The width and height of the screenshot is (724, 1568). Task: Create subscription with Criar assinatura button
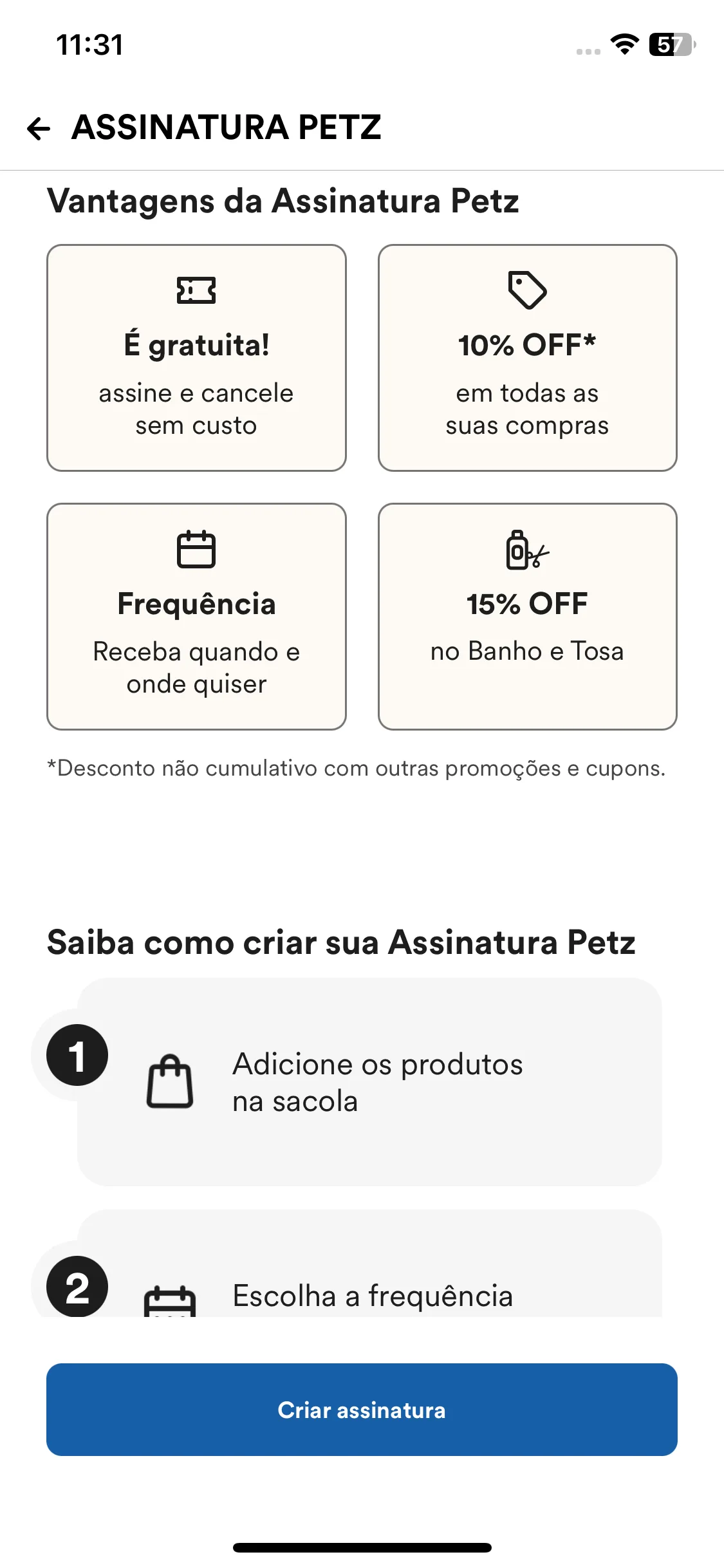[362, 1410]
